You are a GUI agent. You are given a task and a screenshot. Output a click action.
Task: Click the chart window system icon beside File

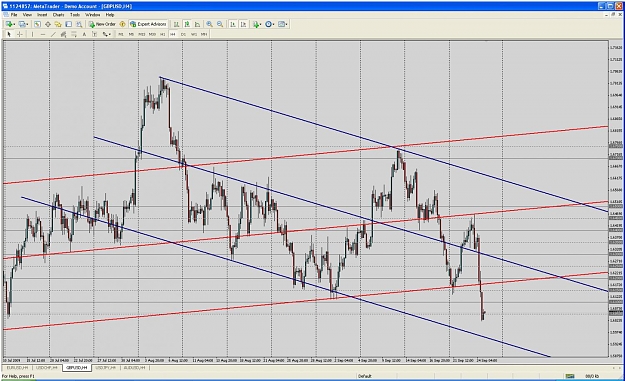pyautogui.click(x=5, y=14)
